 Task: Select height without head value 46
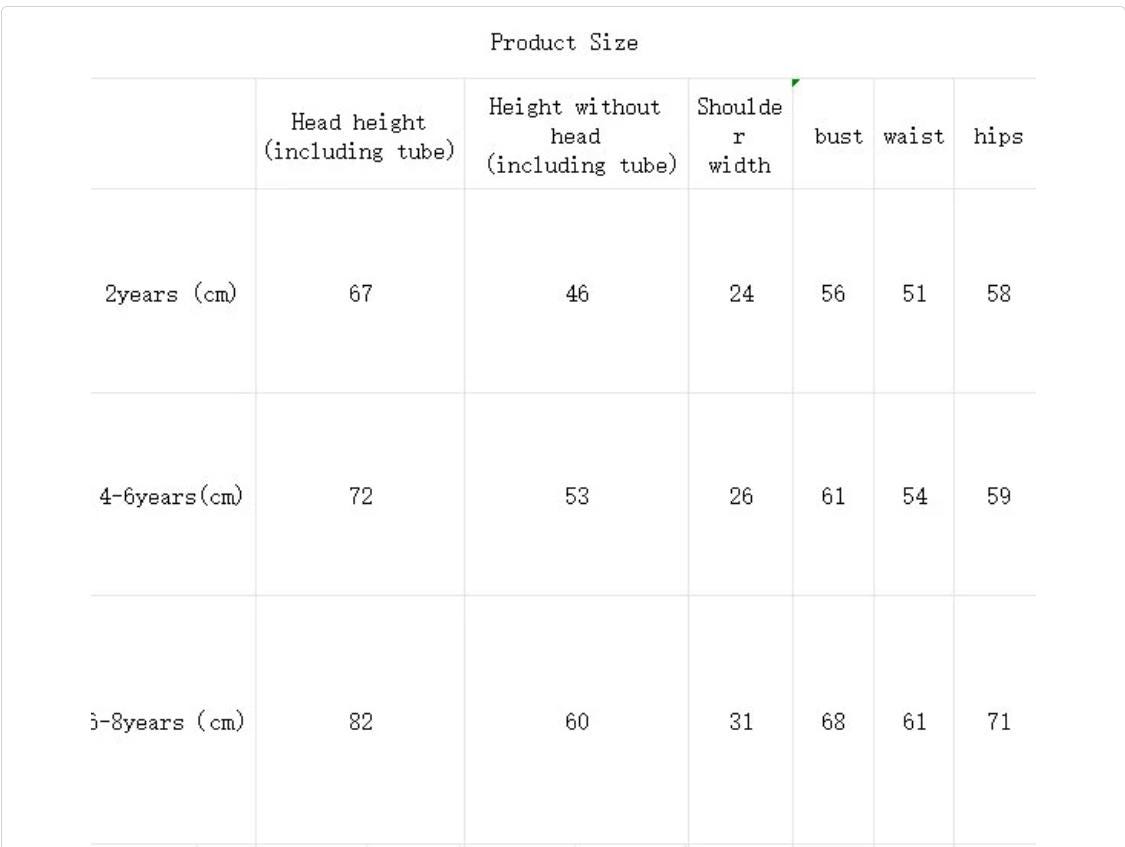coord(576,293)
